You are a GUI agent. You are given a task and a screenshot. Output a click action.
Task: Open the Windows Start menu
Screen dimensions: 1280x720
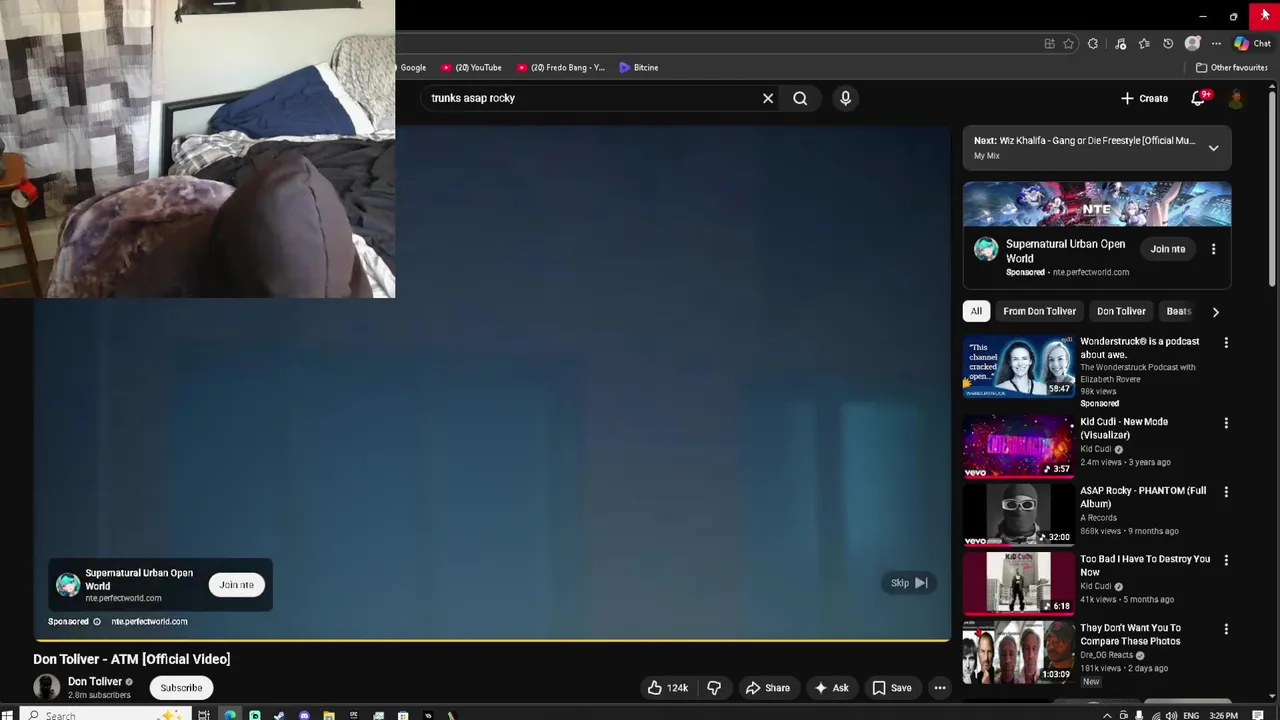pyautogui.click(x=7, y=715)
